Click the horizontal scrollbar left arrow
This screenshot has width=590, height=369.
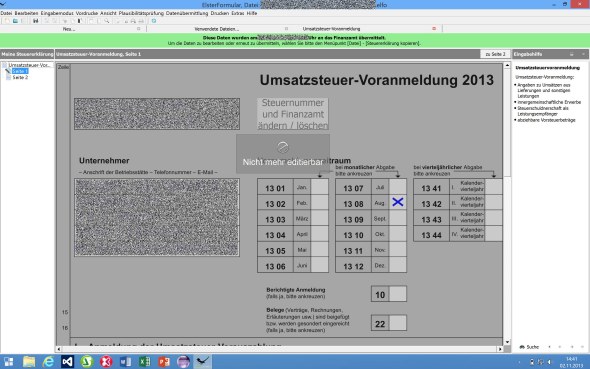tap(59, 349)
